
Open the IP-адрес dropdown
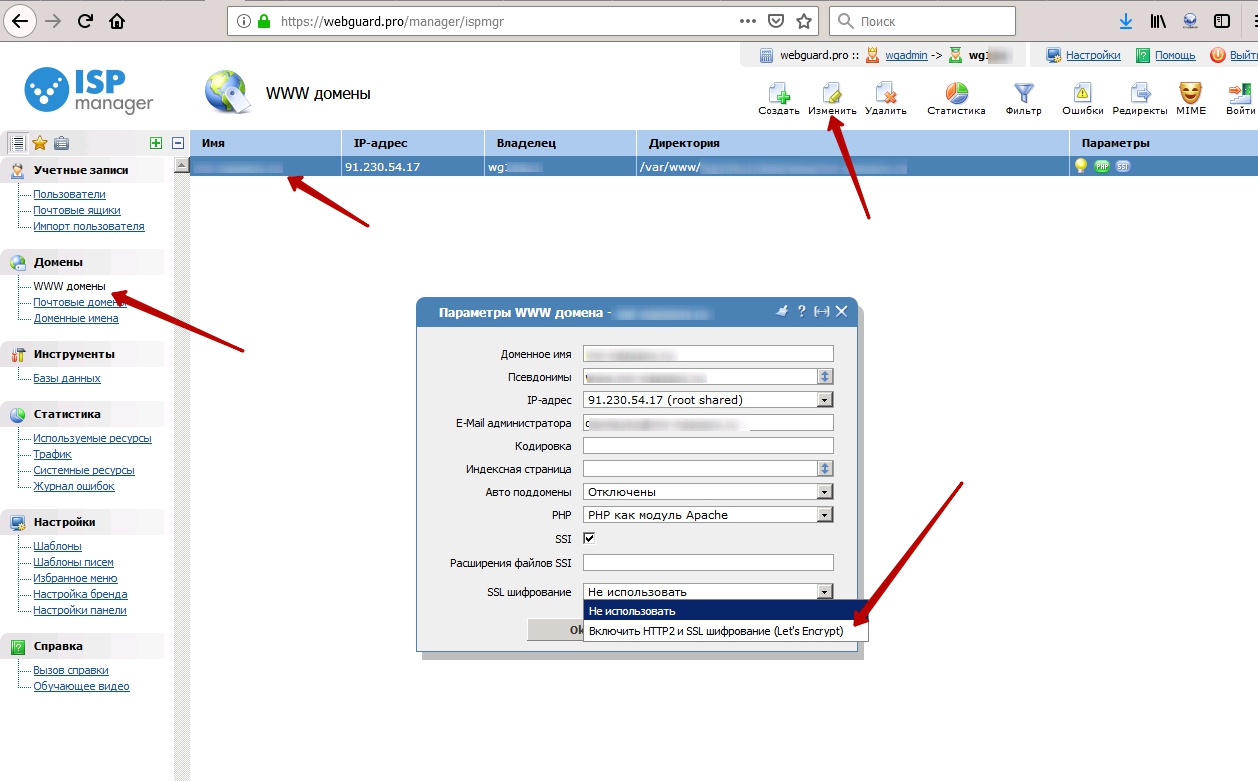point(825,400)
